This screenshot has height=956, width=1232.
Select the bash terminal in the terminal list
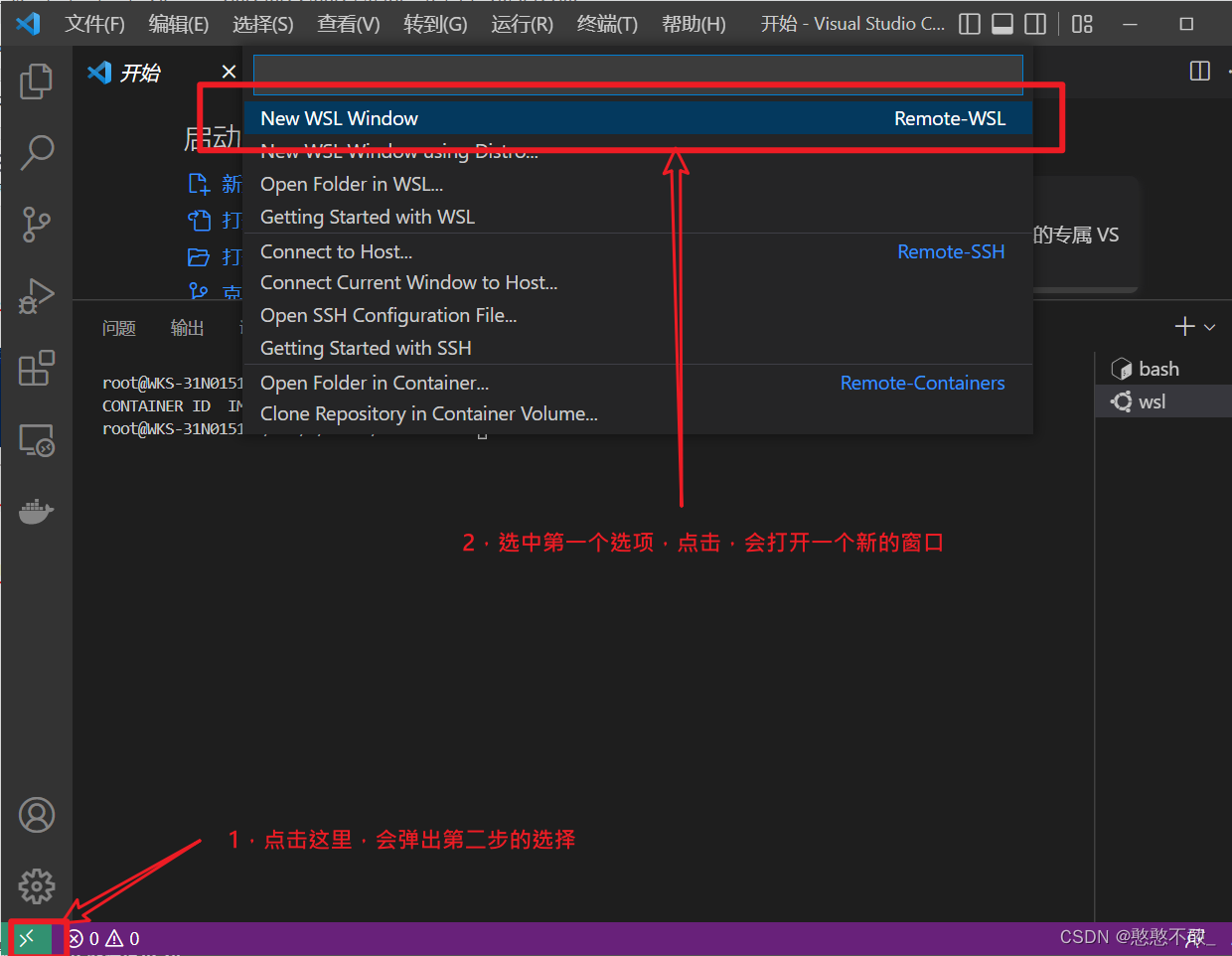pyautogui.click(x=1156, y=368)
